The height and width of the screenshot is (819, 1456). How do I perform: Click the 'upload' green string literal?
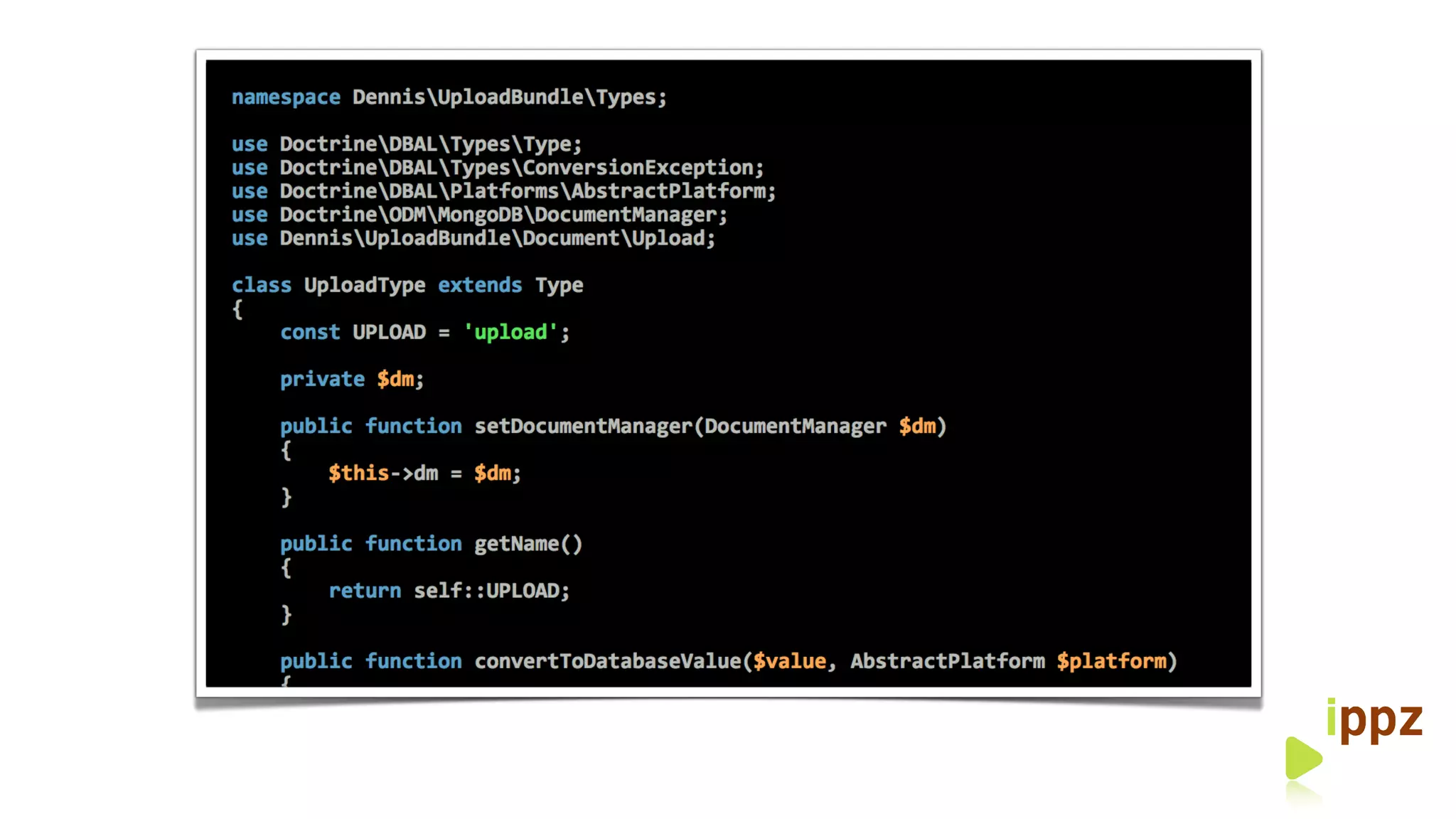click(510, 332)
